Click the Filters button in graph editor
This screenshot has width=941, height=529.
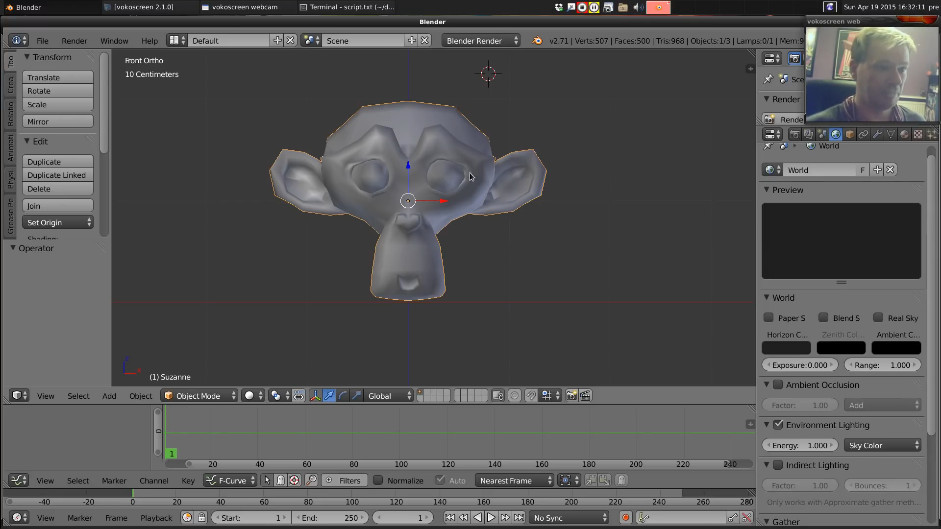point(343,481)
